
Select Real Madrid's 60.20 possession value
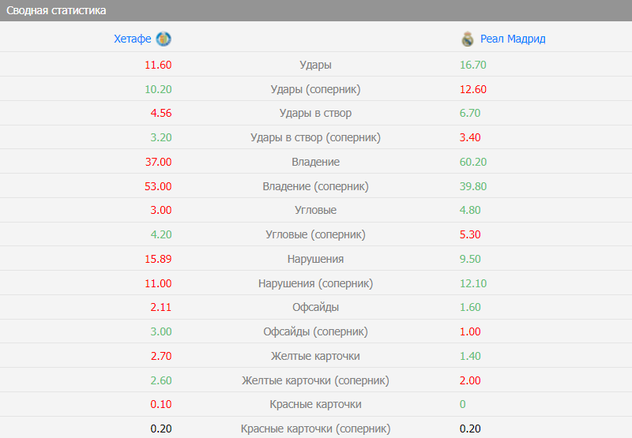tap(473, 162)
